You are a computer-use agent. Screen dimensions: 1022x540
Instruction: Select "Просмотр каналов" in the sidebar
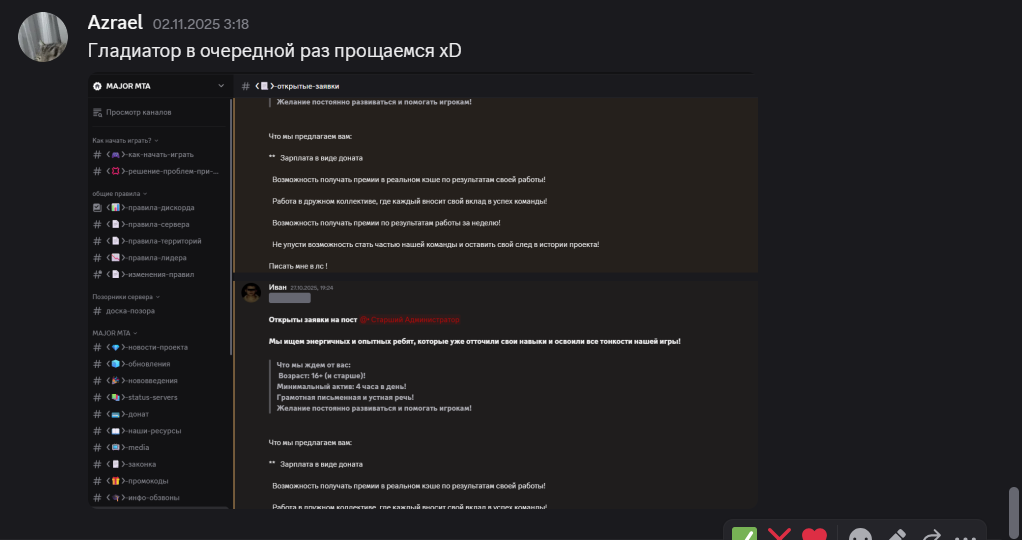click(x=138, y=112)
